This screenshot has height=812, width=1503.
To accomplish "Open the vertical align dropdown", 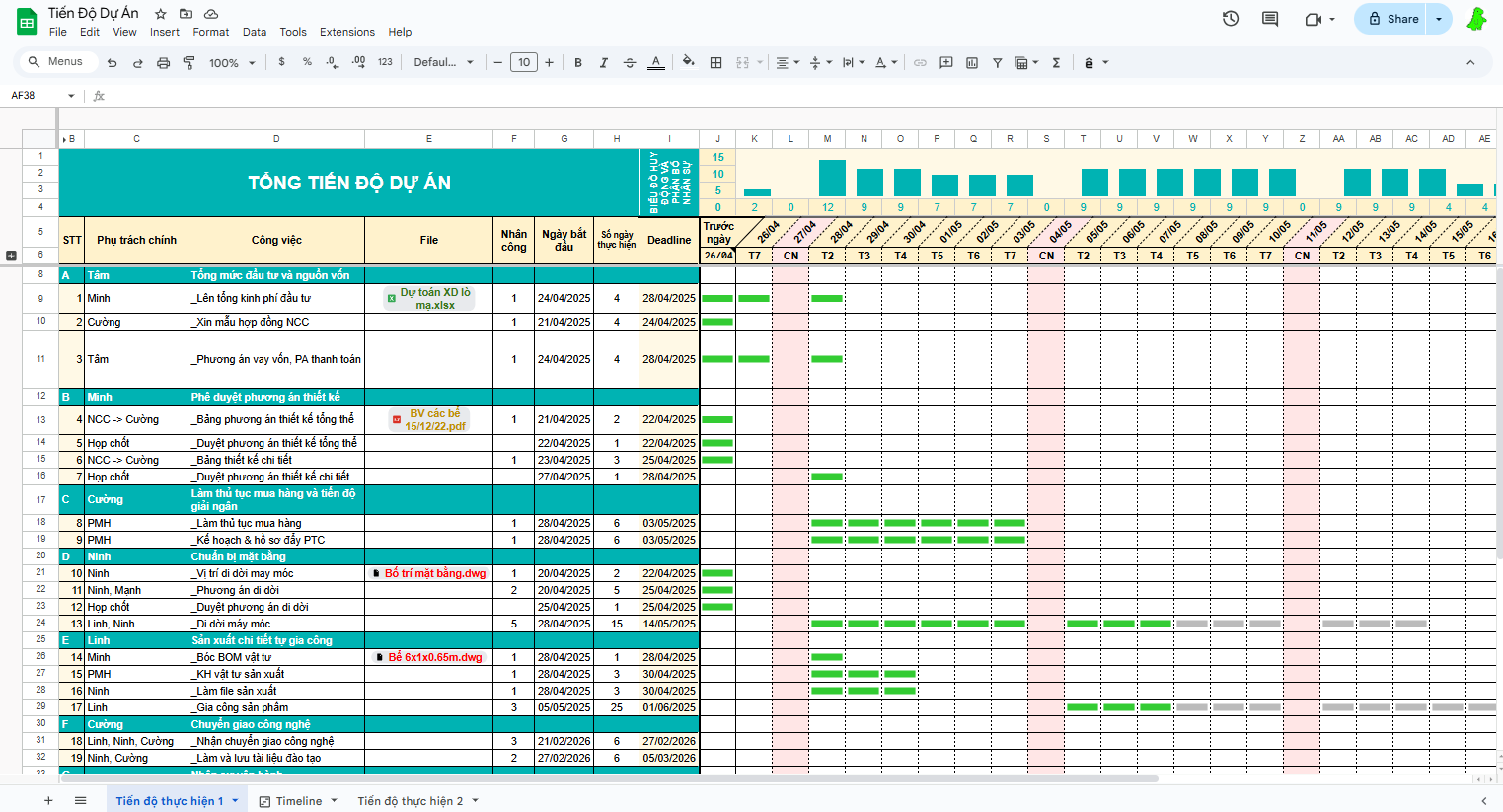I will (x=819, y=62).
